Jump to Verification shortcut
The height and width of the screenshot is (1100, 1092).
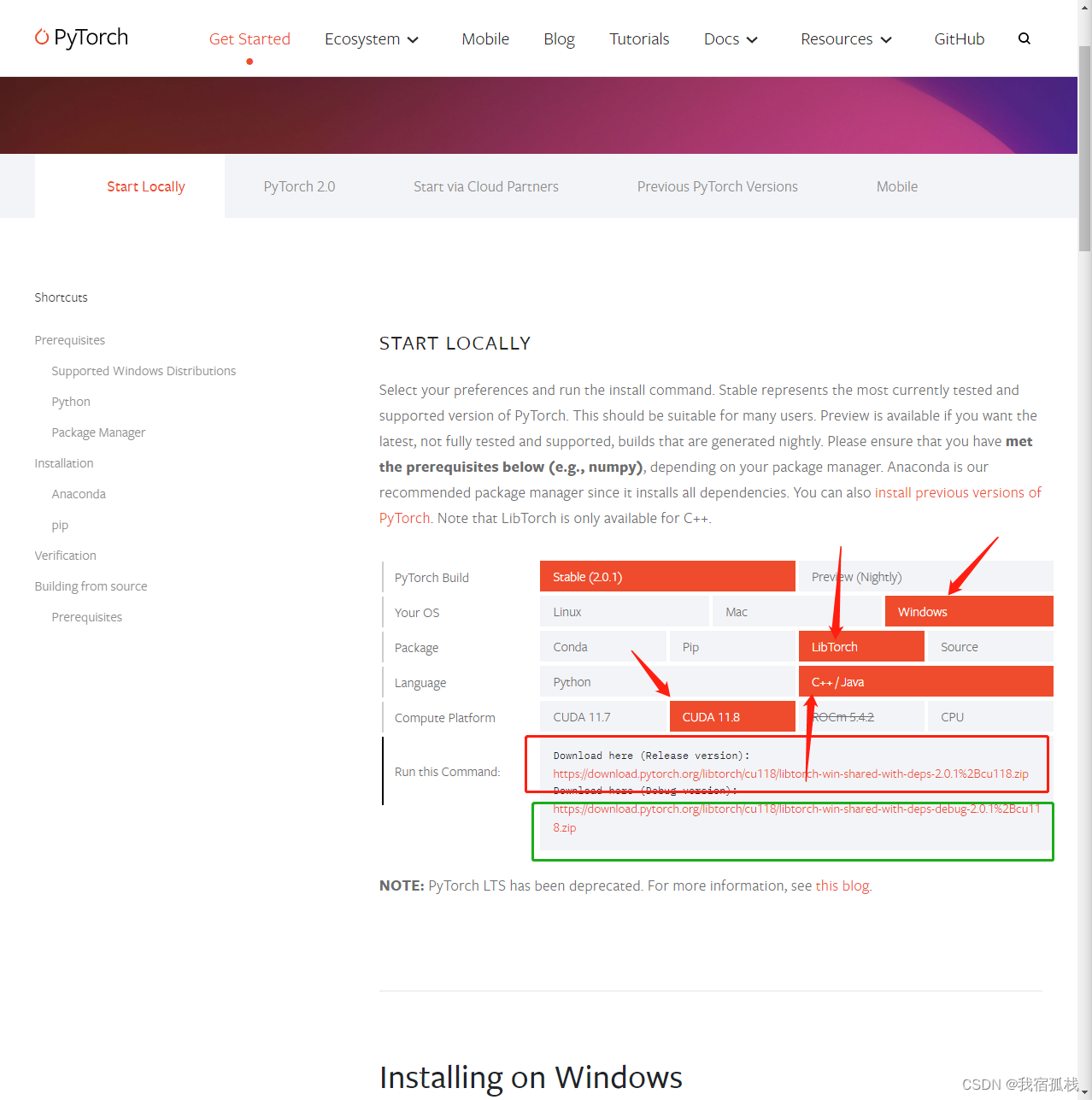coord(66,556)
